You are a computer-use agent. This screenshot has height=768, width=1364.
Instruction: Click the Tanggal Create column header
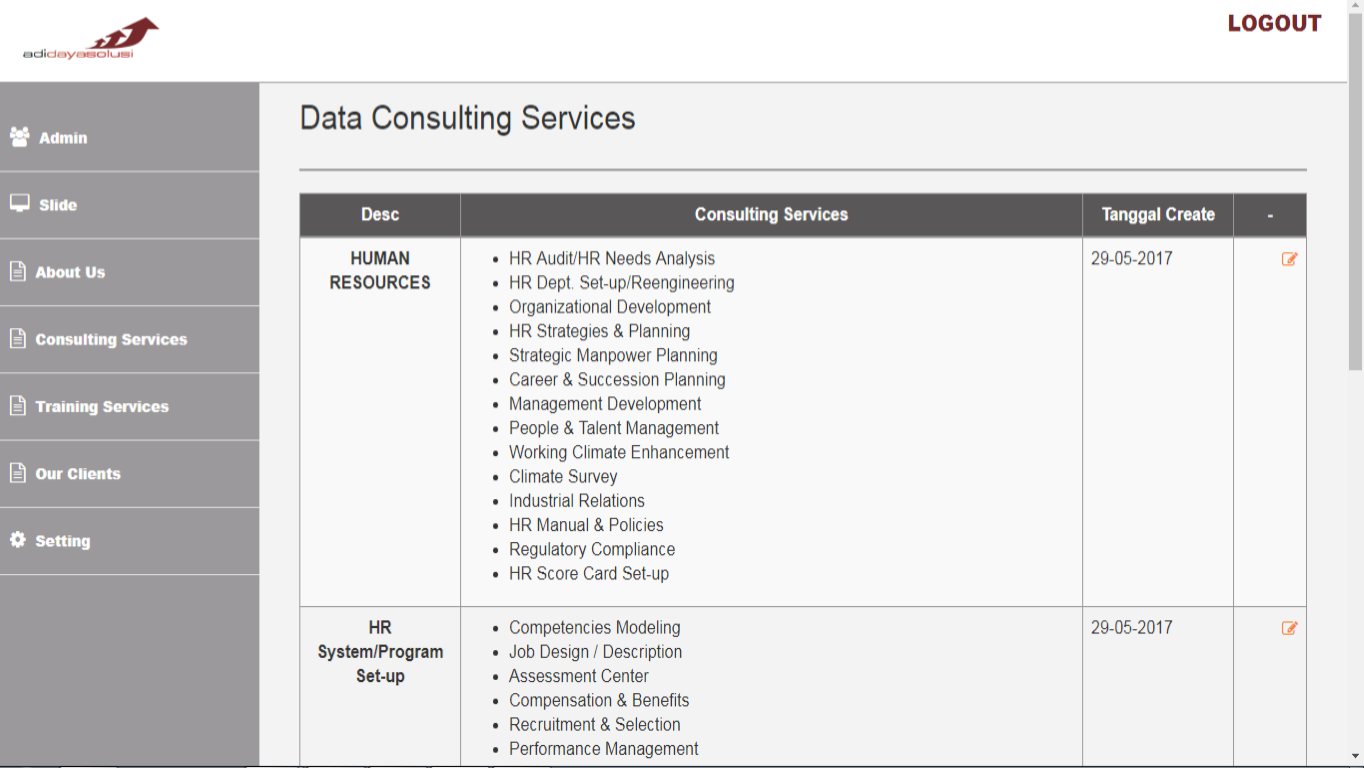click(x=1158, y=214)
